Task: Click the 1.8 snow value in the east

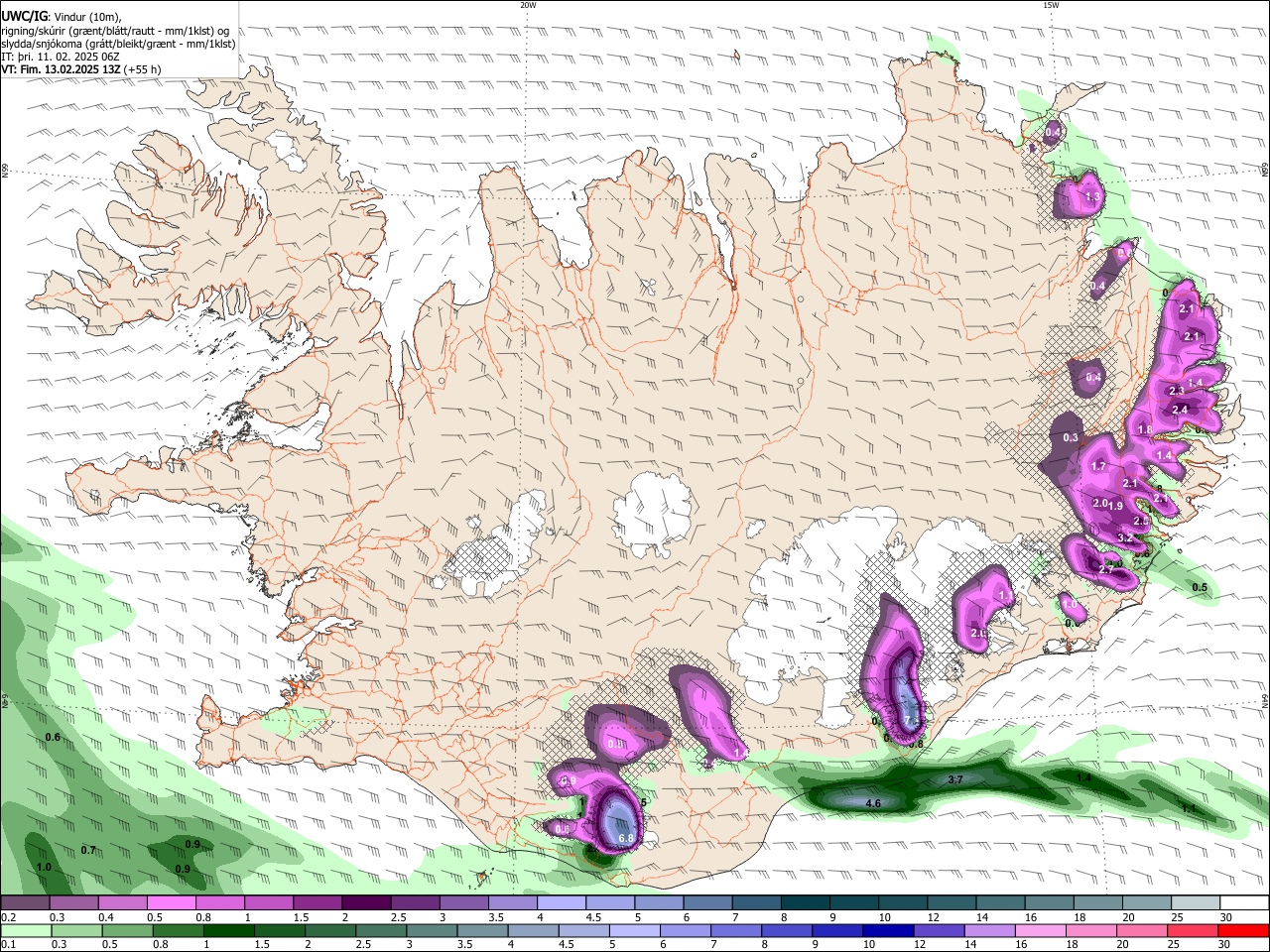Action: [1145, 429]
